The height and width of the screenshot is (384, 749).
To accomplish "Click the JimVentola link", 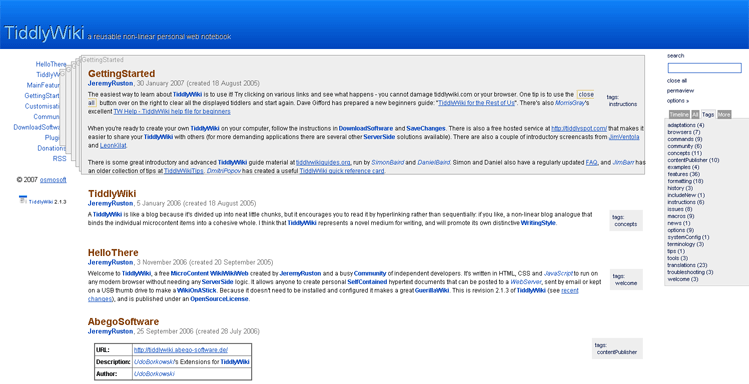I will coord(624,137).
